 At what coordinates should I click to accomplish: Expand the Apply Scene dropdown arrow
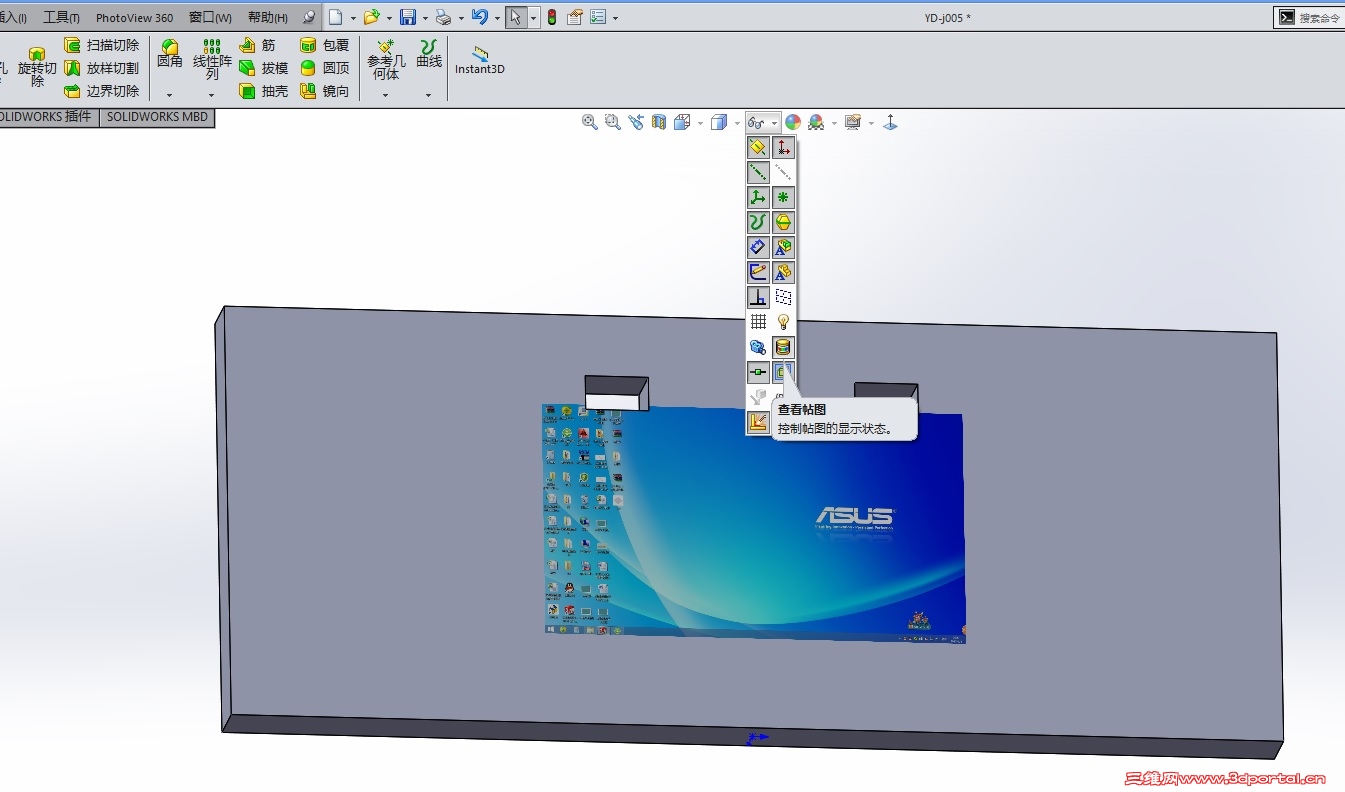(833, 123)
